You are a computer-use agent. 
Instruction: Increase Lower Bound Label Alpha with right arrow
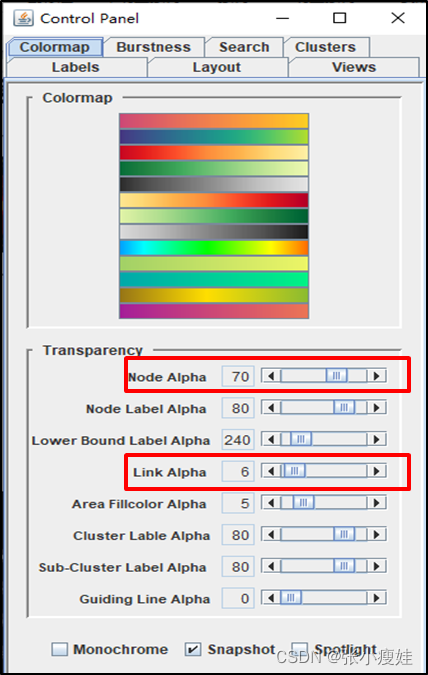[x=377, y=439]
